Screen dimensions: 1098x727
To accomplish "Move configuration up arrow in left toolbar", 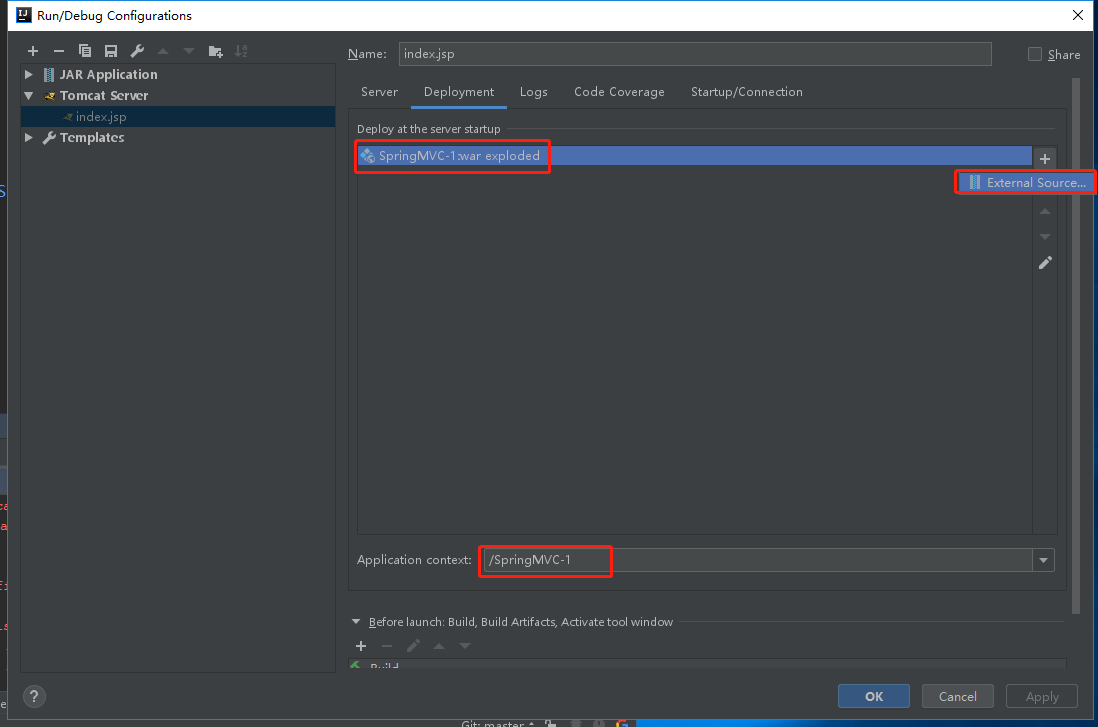I will pos(163,51).
